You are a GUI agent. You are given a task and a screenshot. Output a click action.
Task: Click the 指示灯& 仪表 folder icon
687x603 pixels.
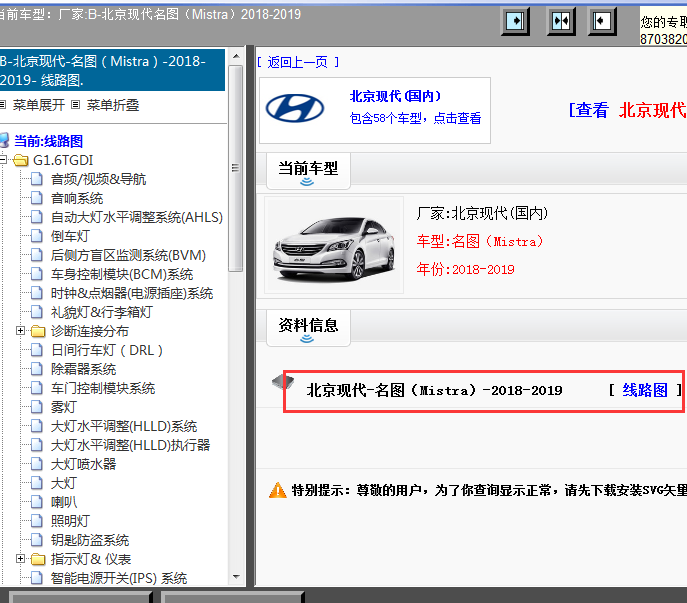pyautogui.click(x=38, y=559)
